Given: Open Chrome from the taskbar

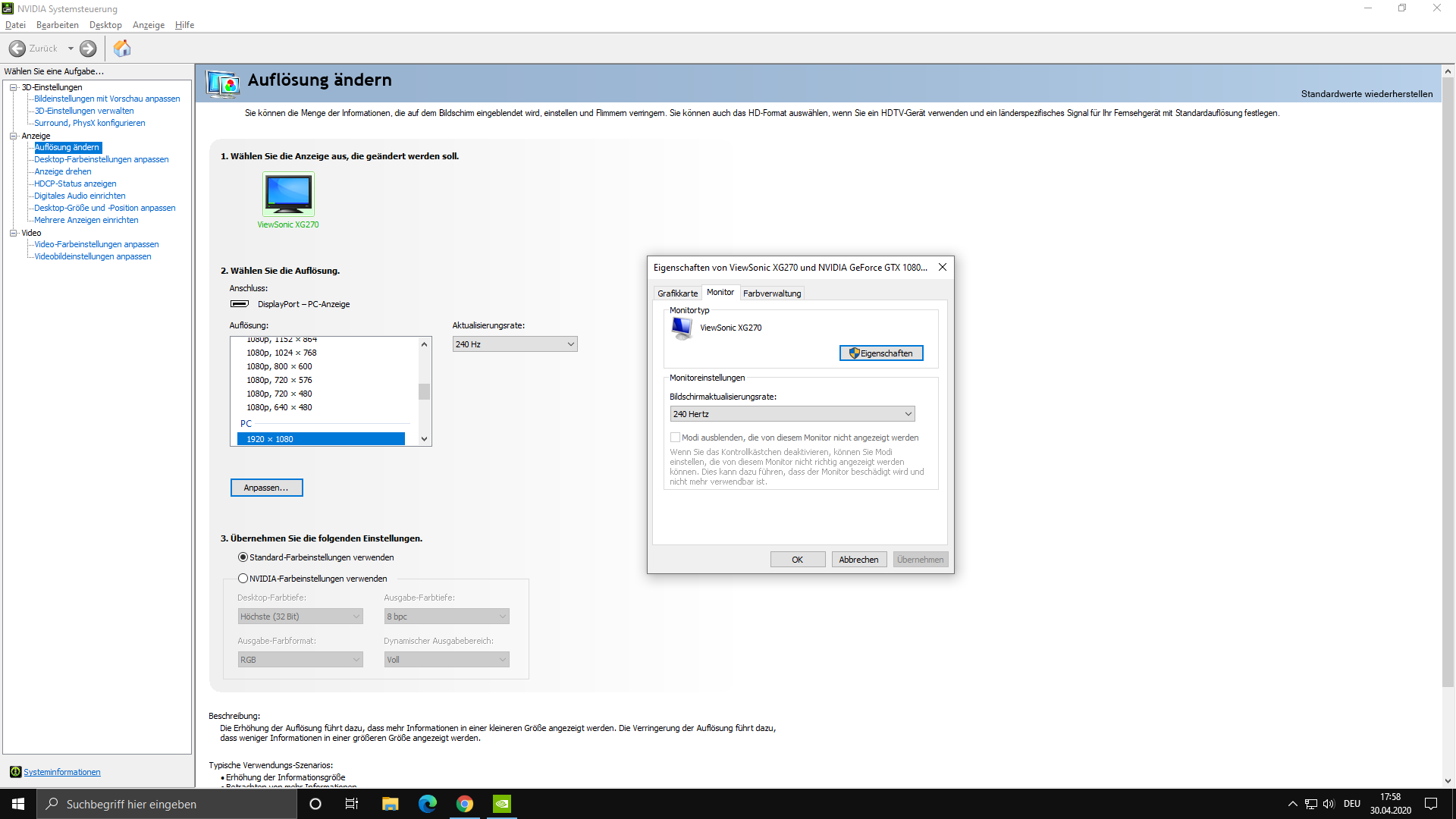Looking at the screenshot, I should (x=465, y=804).
